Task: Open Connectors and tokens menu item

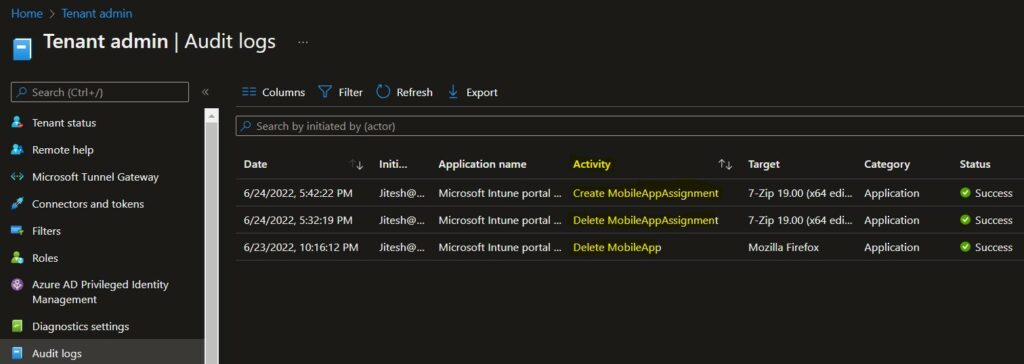Action: tap(88, 204)
